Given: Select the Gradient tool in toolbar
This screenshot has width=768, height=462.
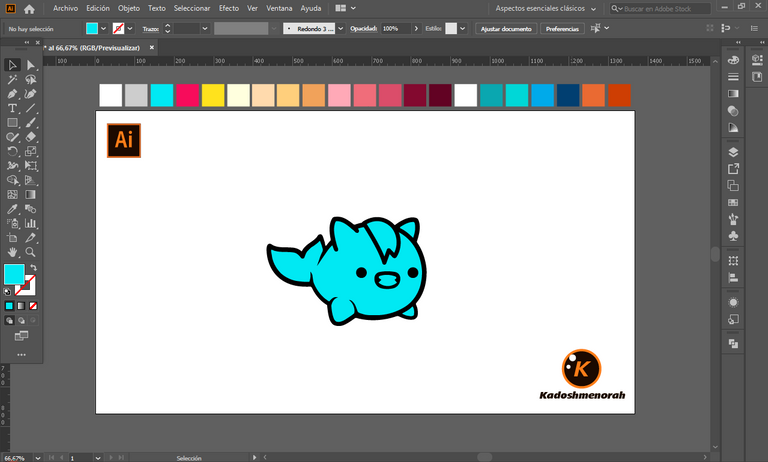Looking at the screenshot, I should tap(30, 195).
